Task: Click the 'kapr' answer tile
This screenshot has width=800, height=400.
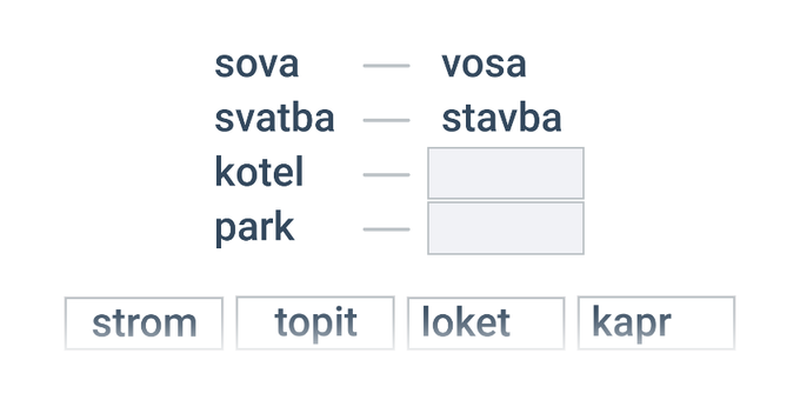Action: (657, 323)
